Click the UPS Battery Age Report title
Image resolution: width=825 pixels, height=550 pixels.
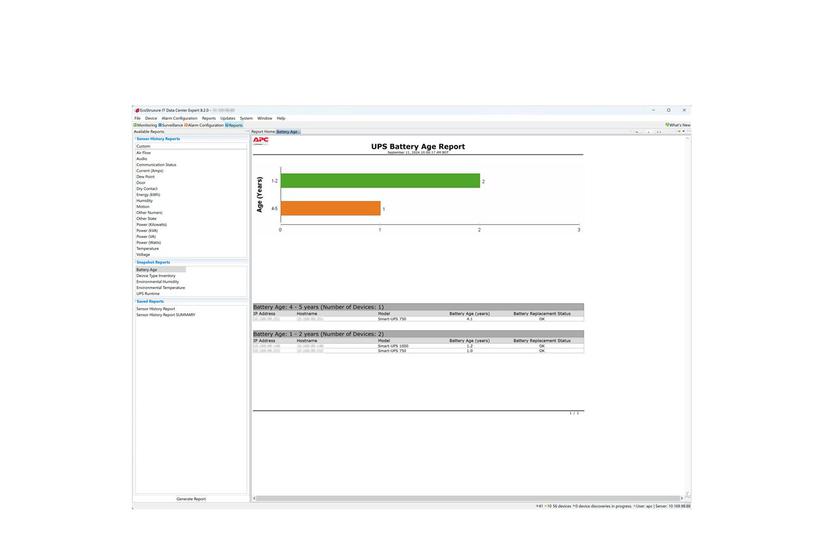pos(418,147)
